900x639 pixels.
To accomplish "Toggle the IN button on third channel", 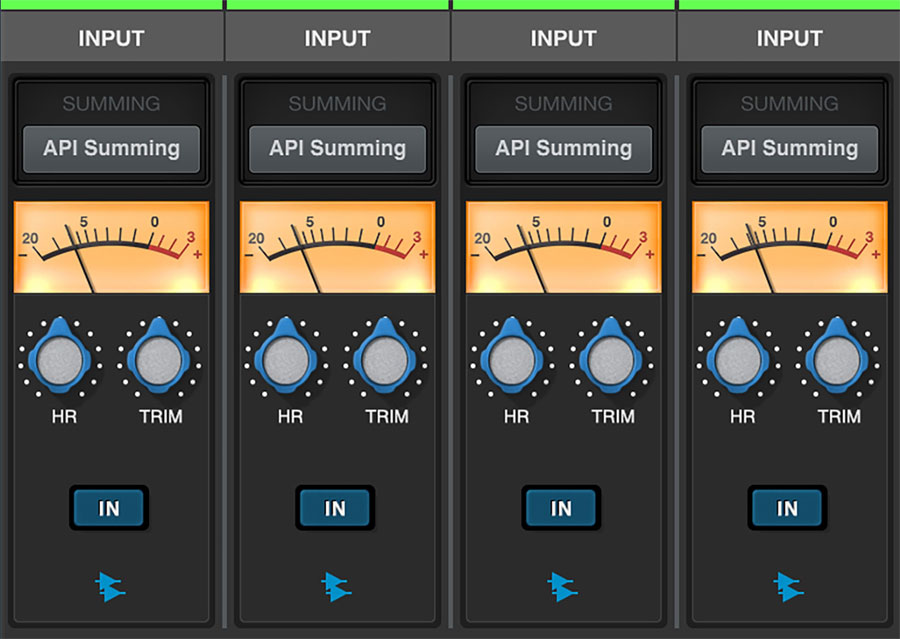I will (x=561, y=508).
